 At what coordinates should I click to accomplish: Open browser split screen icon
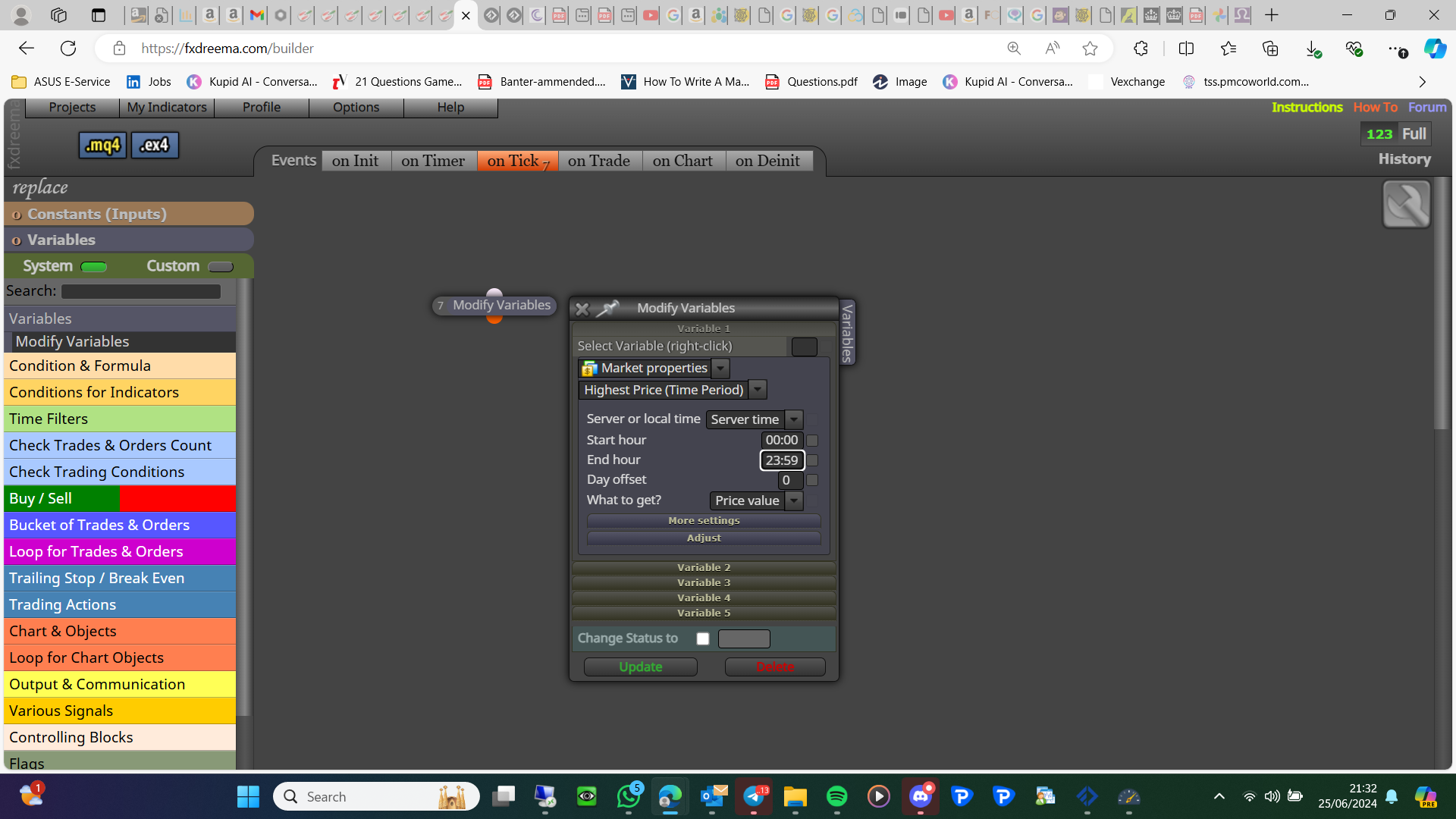pyautogui.click(x=1186, y=49)
